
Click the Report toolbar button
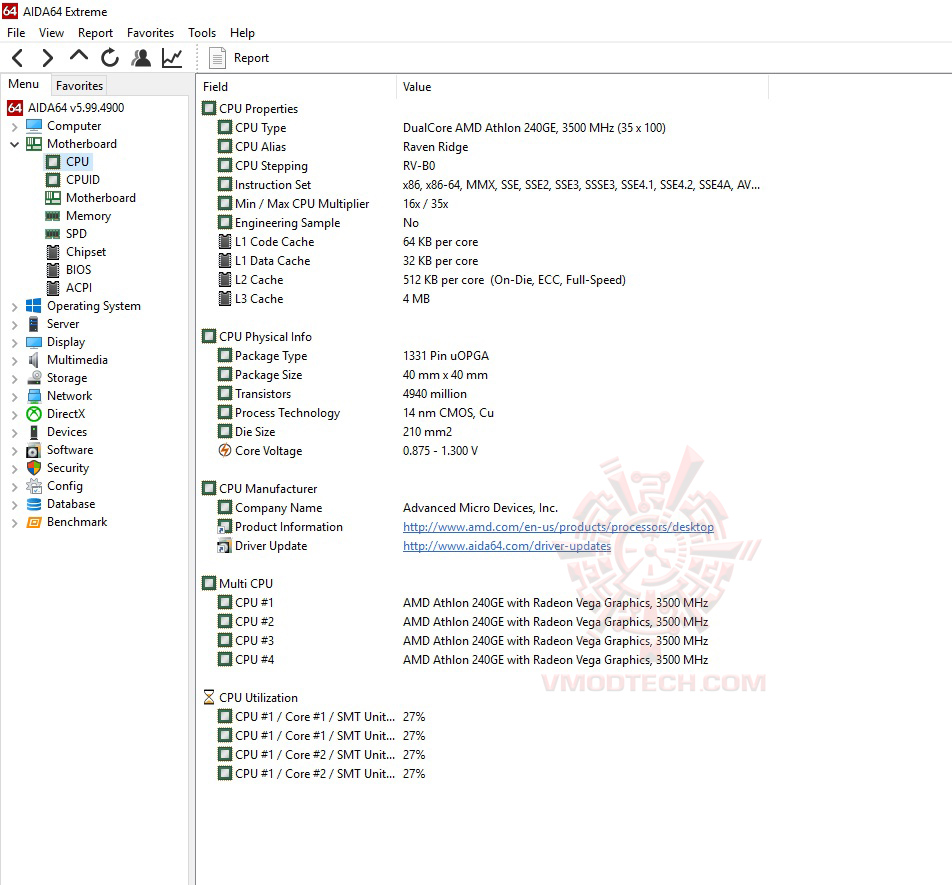239,58
